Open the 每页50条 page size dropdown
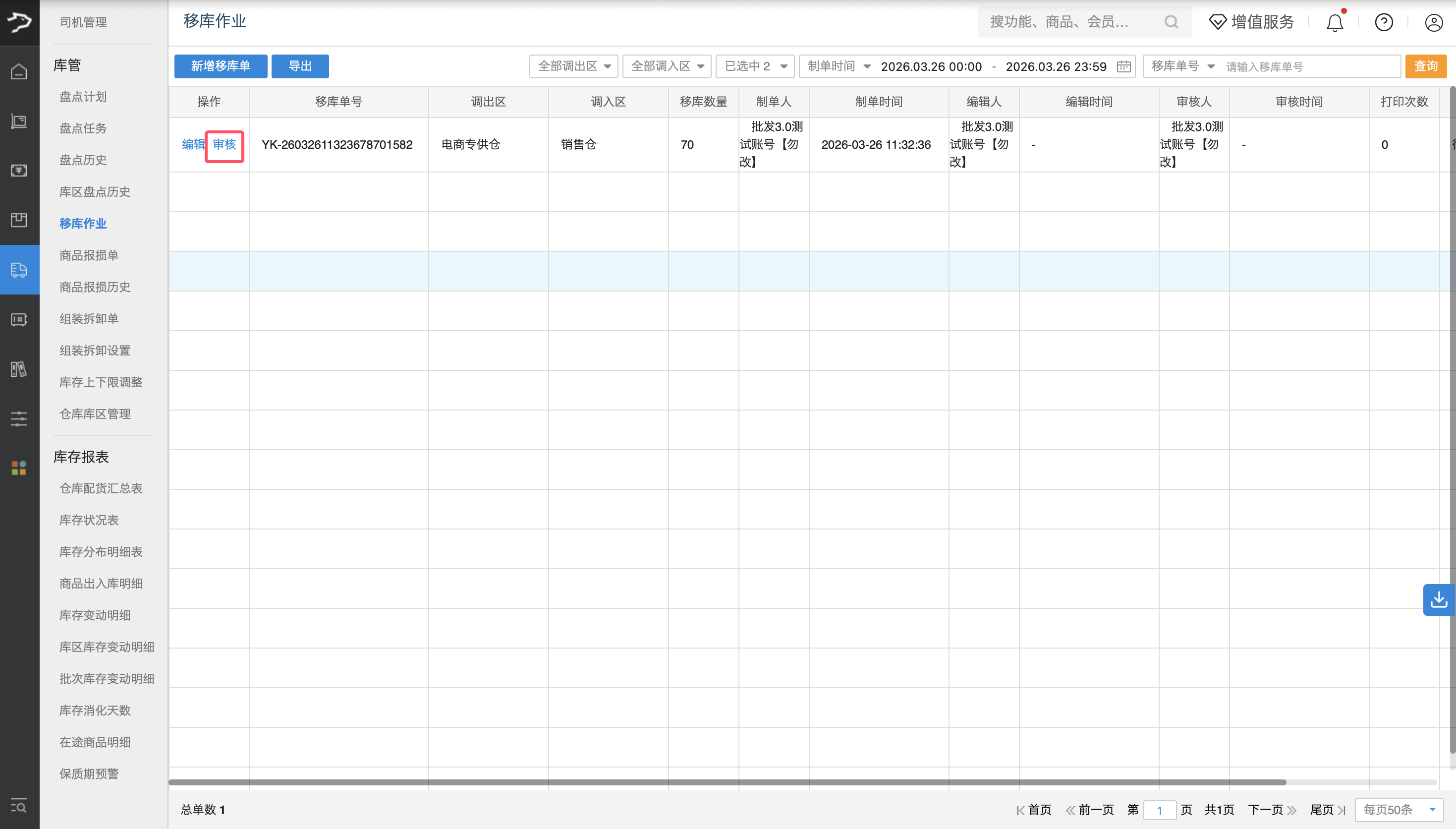The width and height of the screenshot is (1456, 829). click(1399, 809)
